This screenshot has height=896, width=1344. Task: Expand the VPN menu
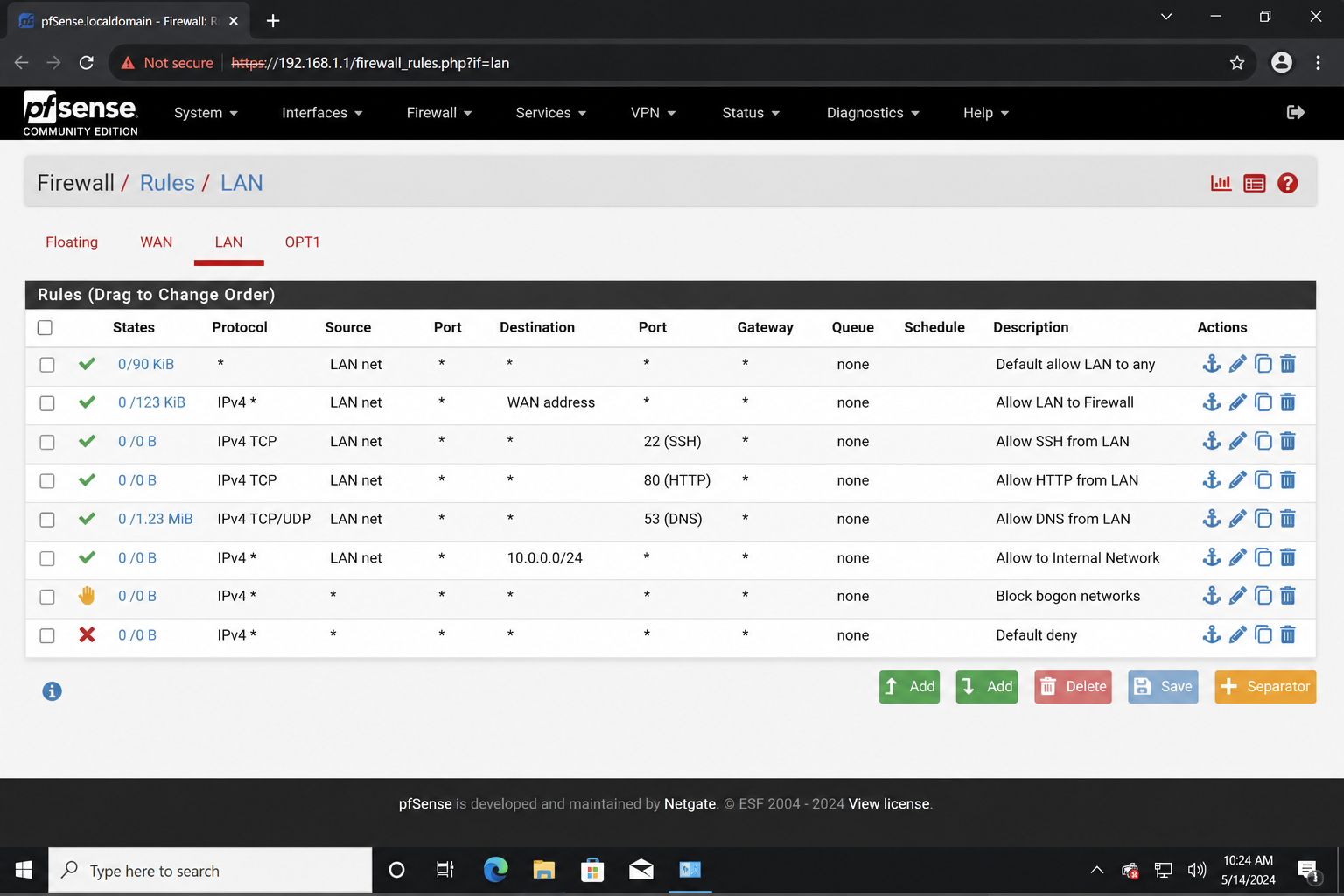coord(654,113)
